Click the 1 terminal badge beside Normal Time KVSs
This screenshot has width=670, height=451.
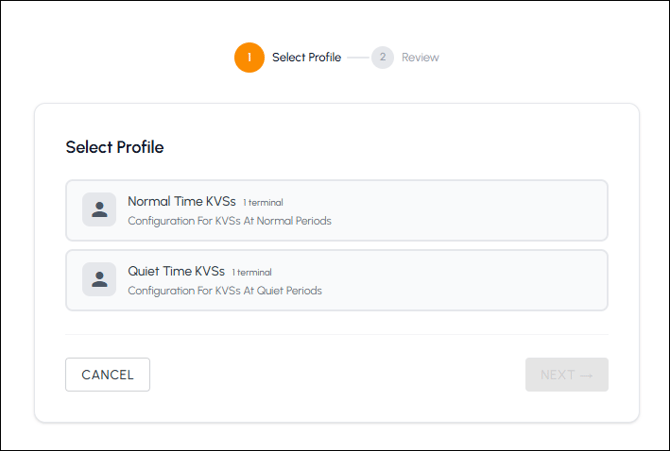pos(263,203)
